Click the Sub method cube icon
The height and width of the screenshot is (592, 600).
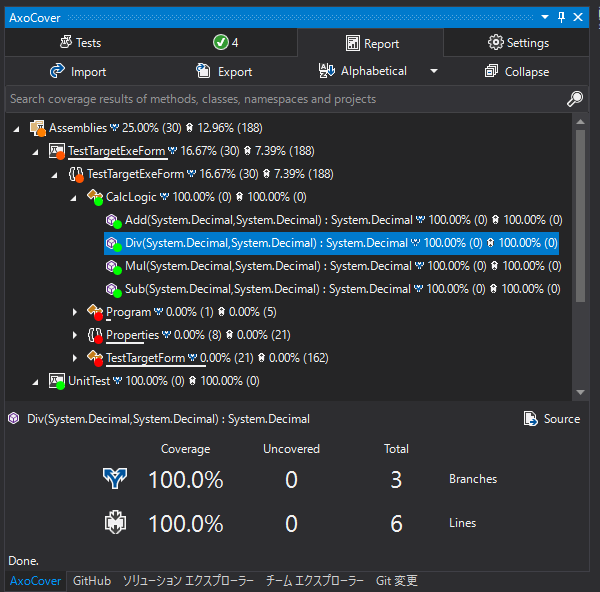click(113, 289)
